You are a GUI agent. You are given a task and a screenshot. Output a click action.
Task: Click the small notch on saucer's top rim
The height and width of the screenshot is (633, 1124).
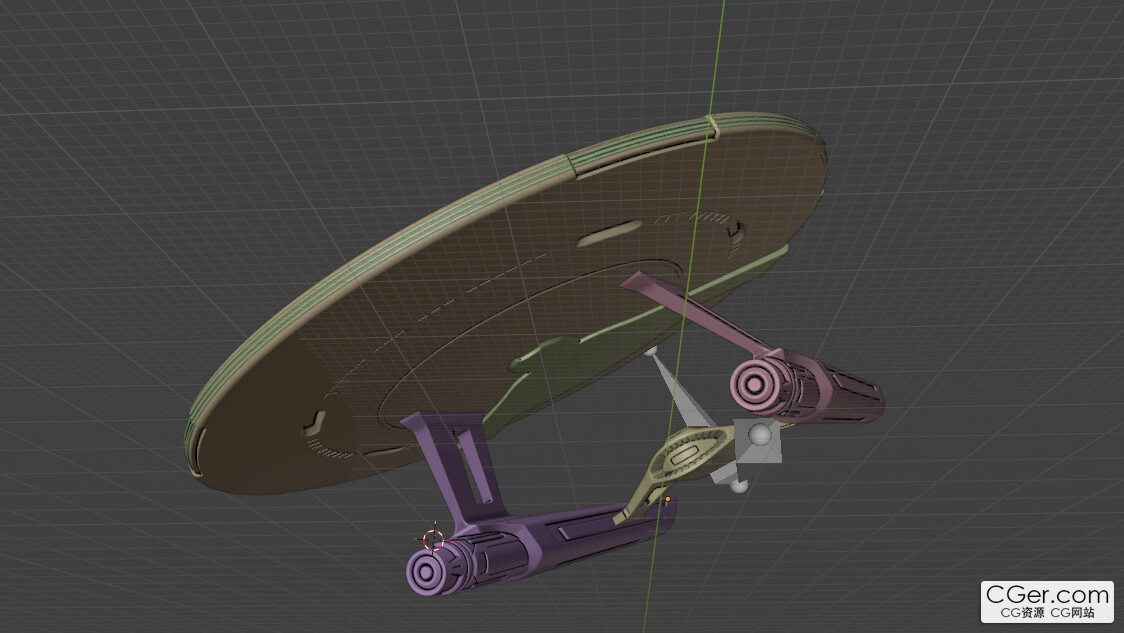711,124
